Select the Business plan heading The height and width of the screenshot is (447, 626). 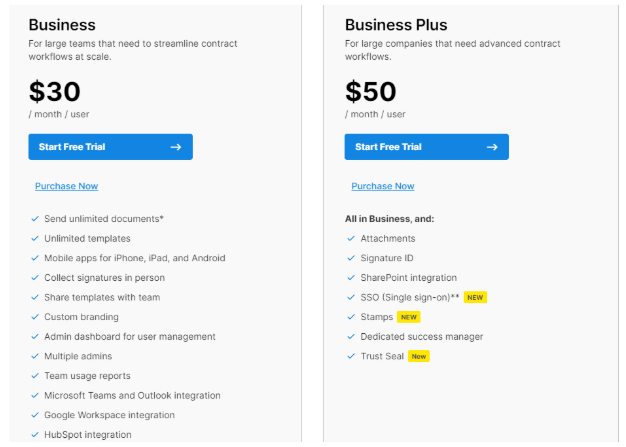[x=62, y=25]
